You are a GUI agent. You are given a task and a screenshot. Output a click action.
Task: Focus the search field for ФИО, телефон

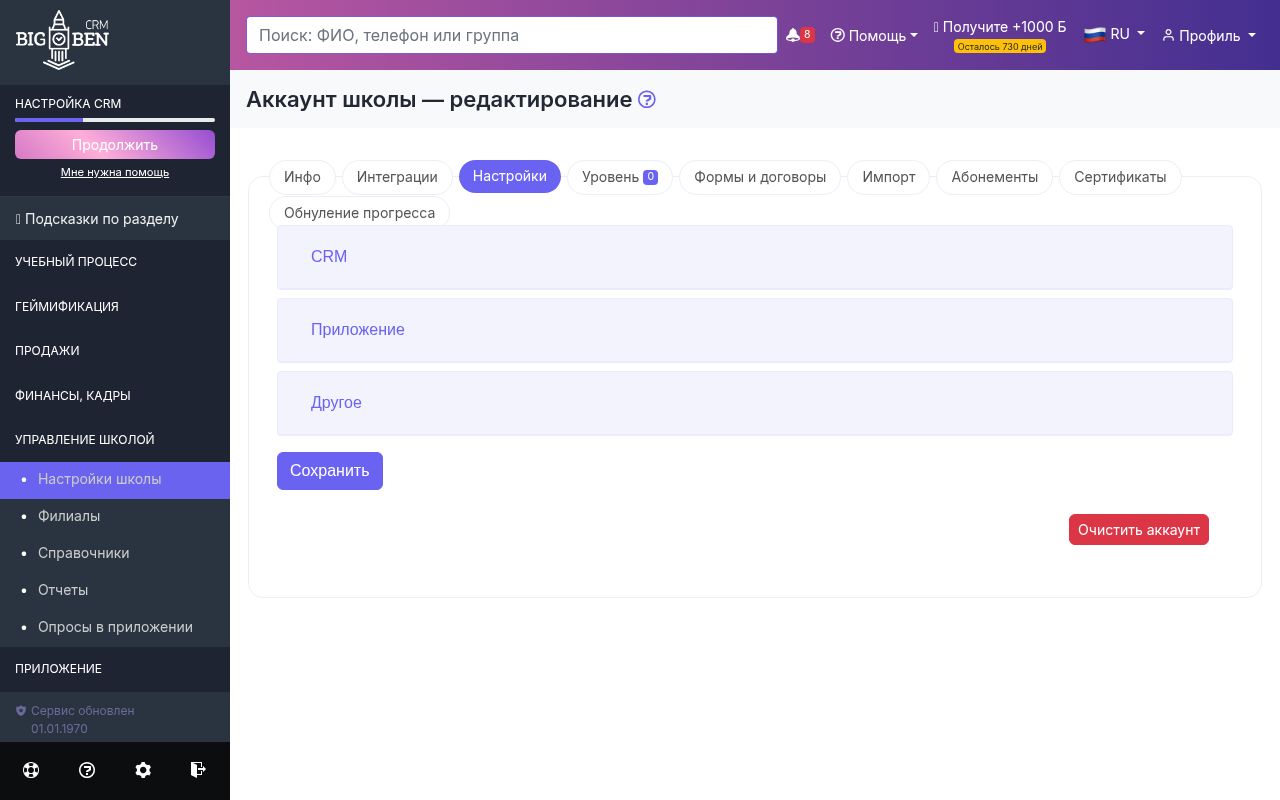pos(511,35)
